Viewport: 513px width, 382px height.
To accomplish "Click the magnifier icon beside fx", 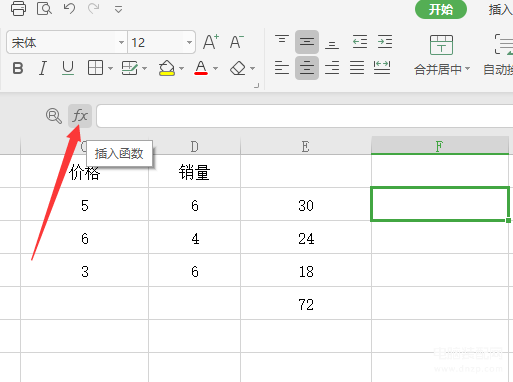I will (54, 116).
